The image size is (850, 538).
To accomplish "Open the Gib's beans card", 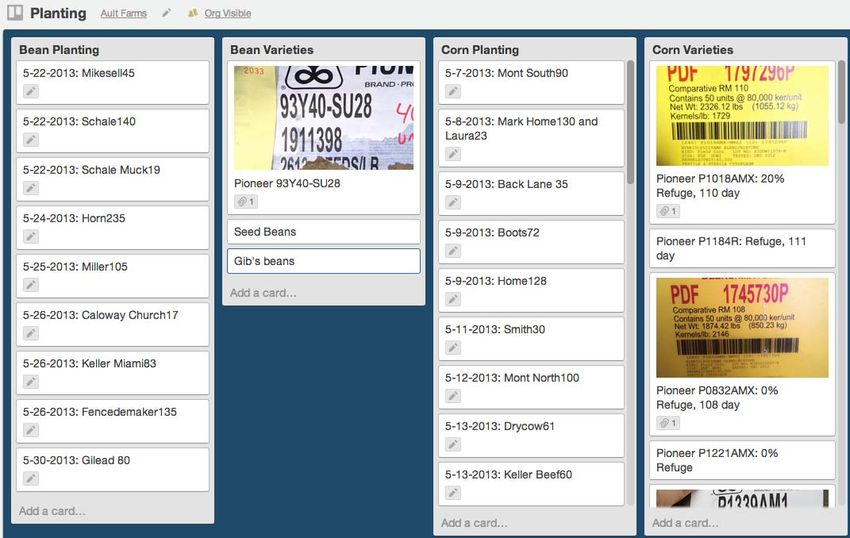I will [x=324, y=261].
